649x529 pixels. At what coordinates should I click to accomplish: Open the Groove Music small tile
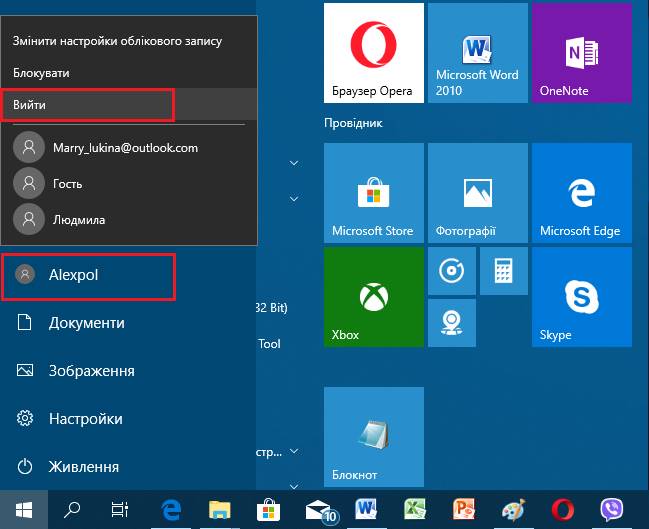[452, 271]
